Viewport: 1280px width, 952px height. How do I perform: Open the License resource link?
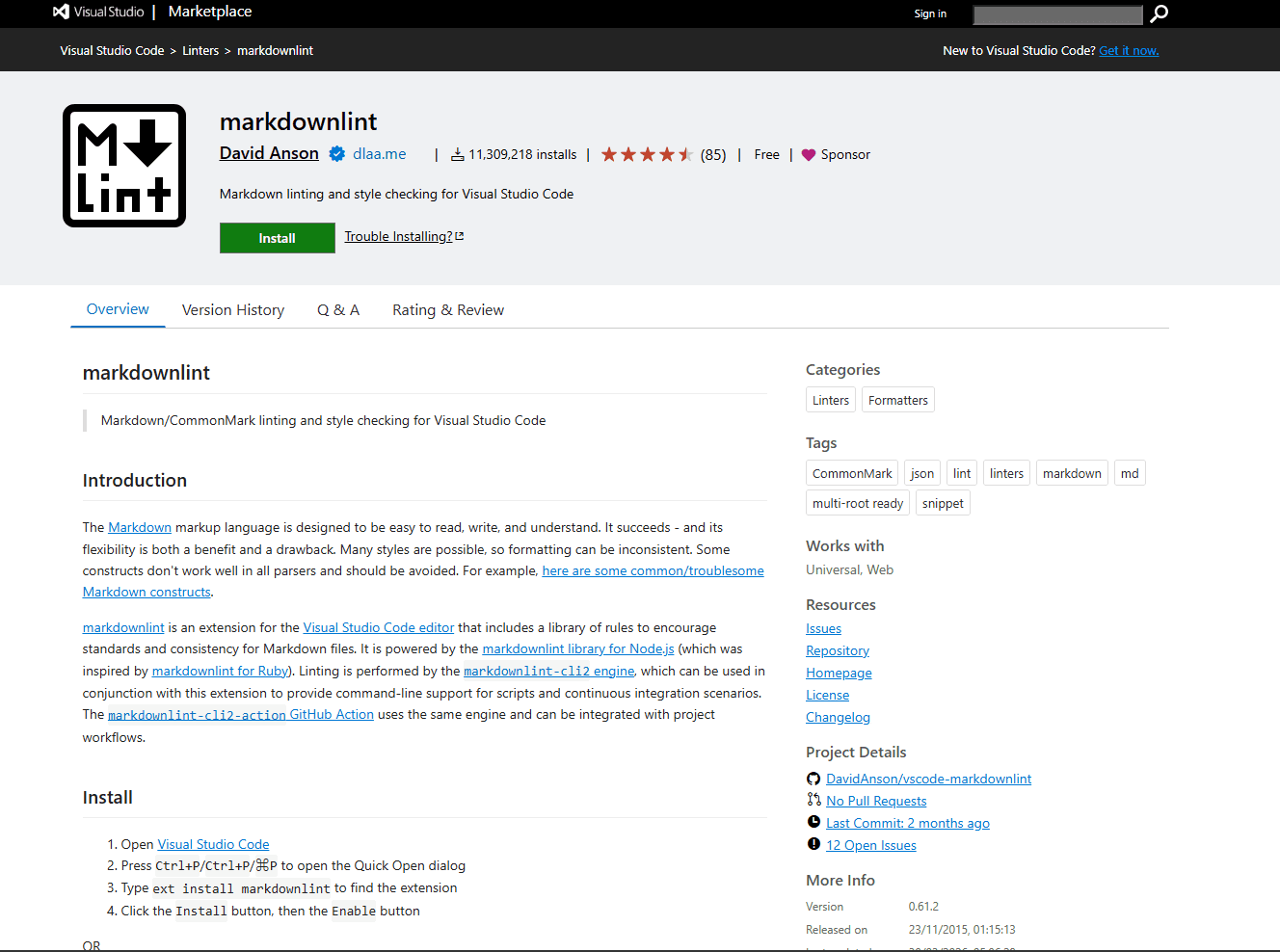point(828,695)
